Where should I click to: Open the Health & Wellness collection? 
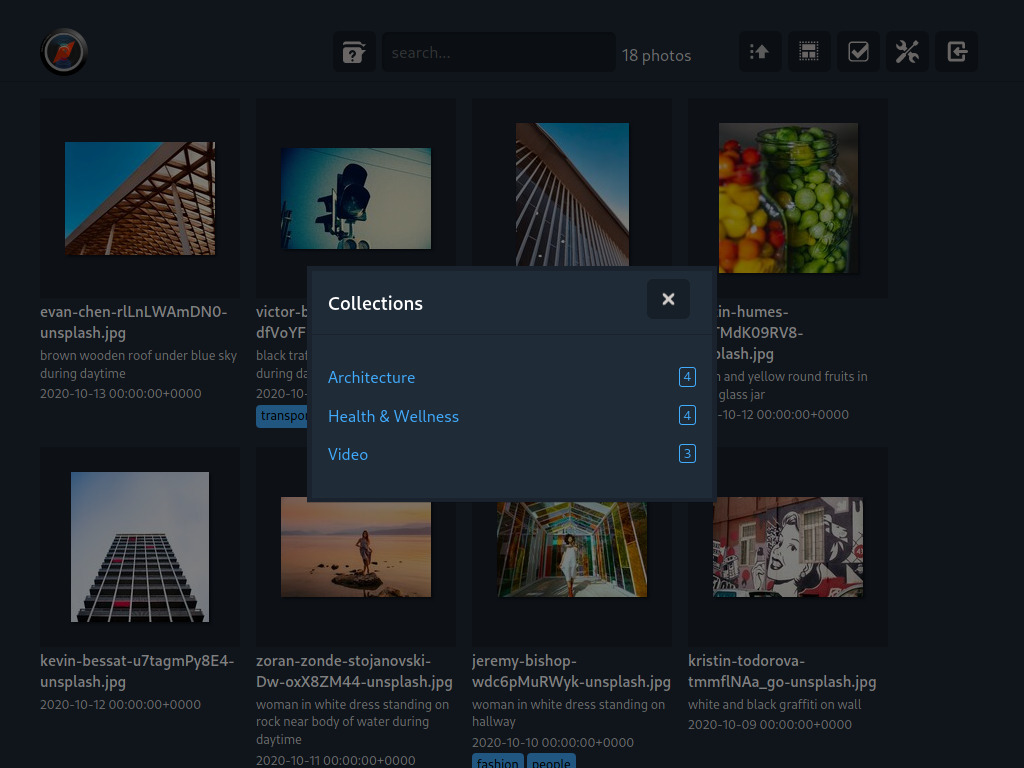(393, 417)
